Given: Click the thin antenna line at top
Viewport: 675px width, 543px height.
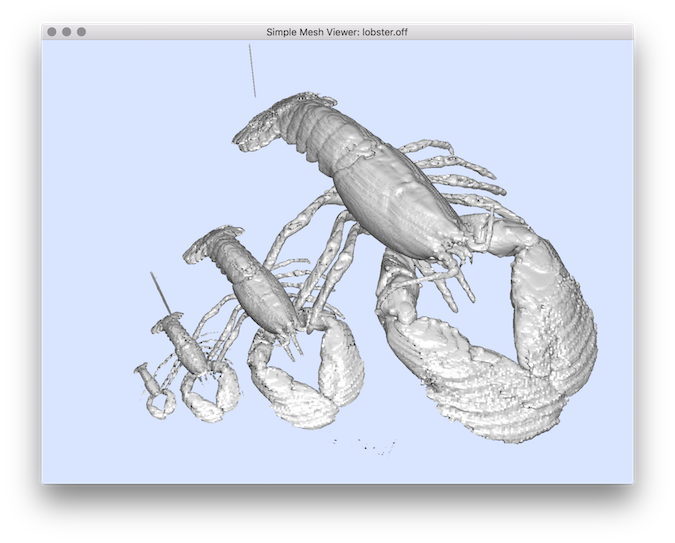Looking at the screenshot, I should pos(252,70).
